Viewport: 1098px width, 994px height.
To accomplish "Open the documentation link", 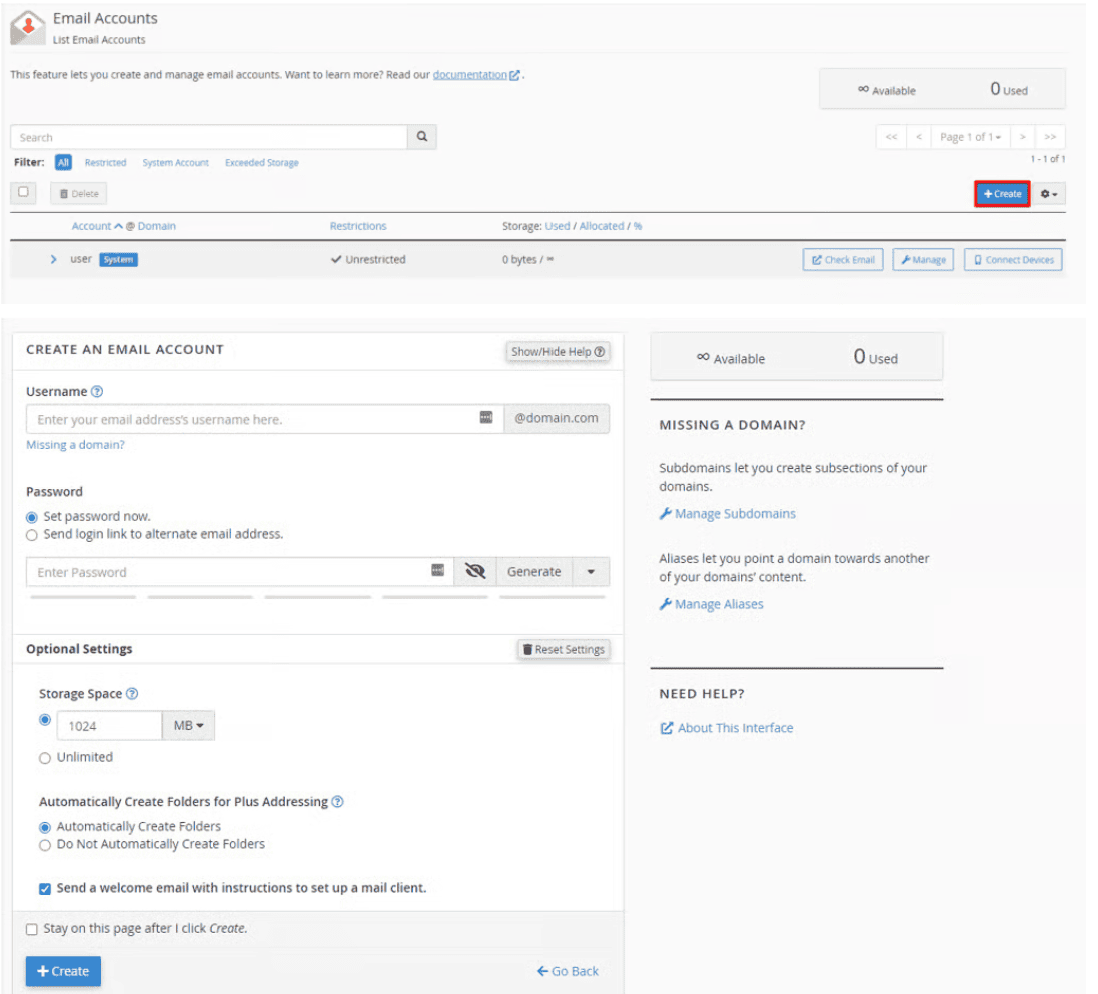I will [x=474, y=75].
